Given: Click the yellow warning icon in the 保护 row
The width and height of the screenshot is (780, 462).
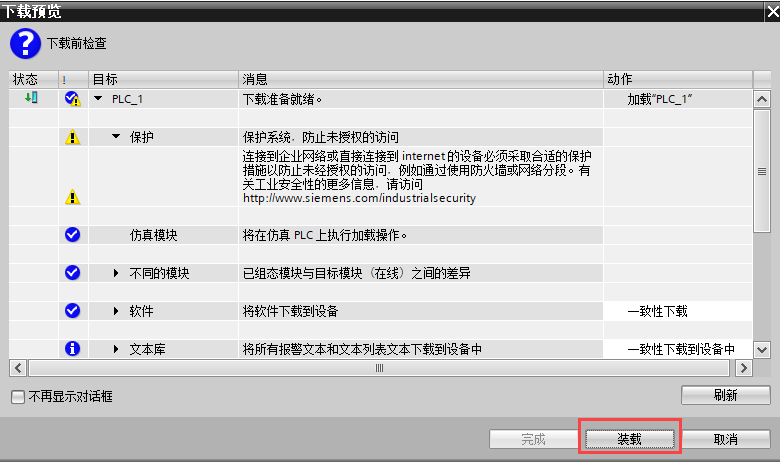Looking at the screenshot, I should 72,137.
